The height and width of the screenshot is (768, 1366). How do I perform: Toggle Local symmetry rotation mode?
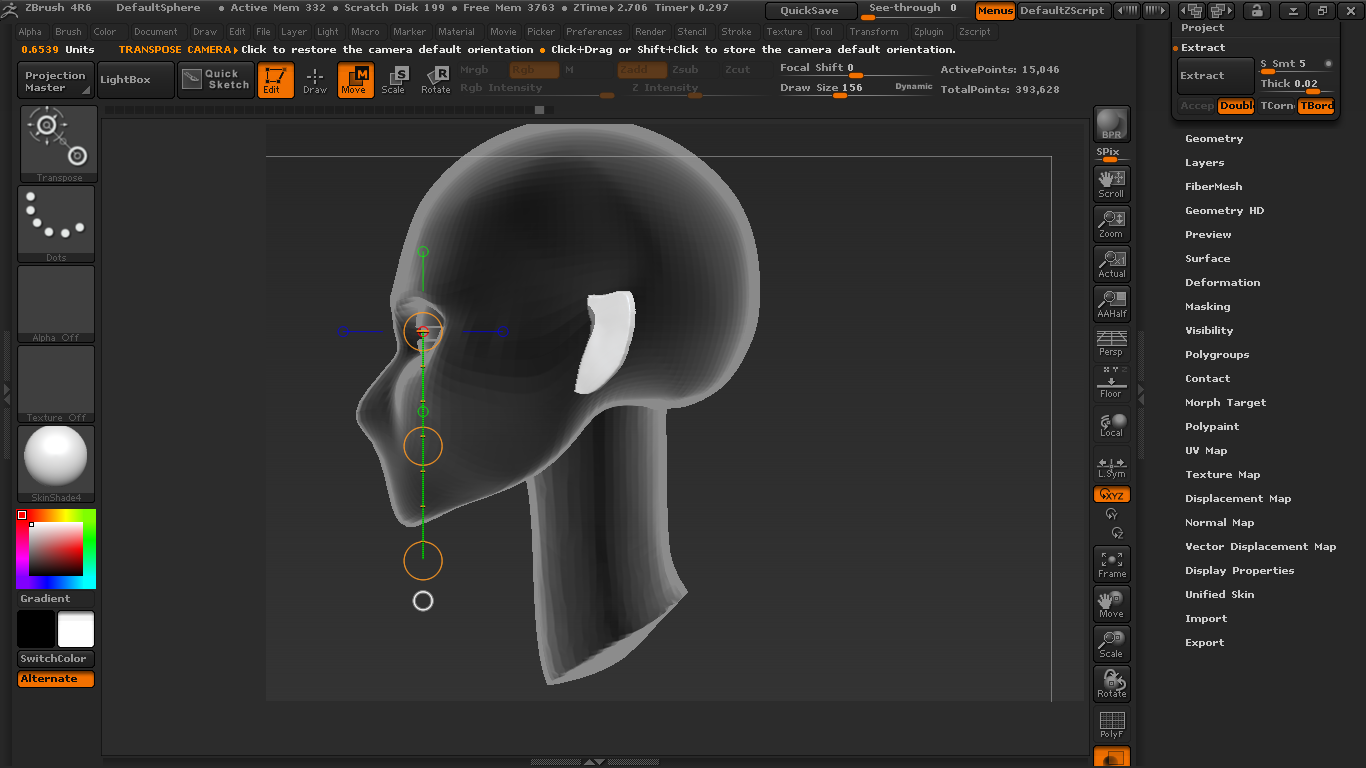[x=1111, y=425]
